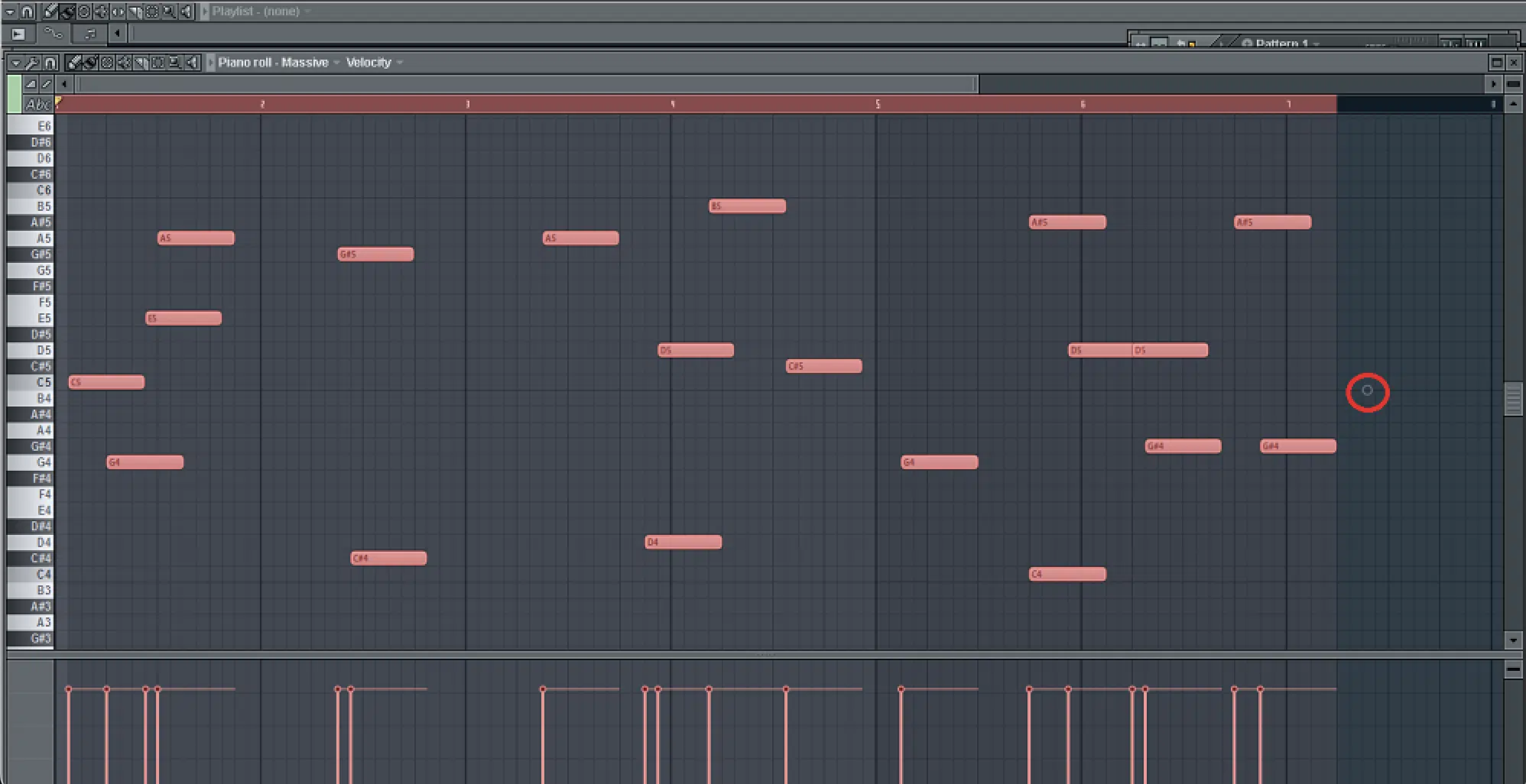Click bar 5 on the timeline ruler
The image size is (1526, 784).
878,104
